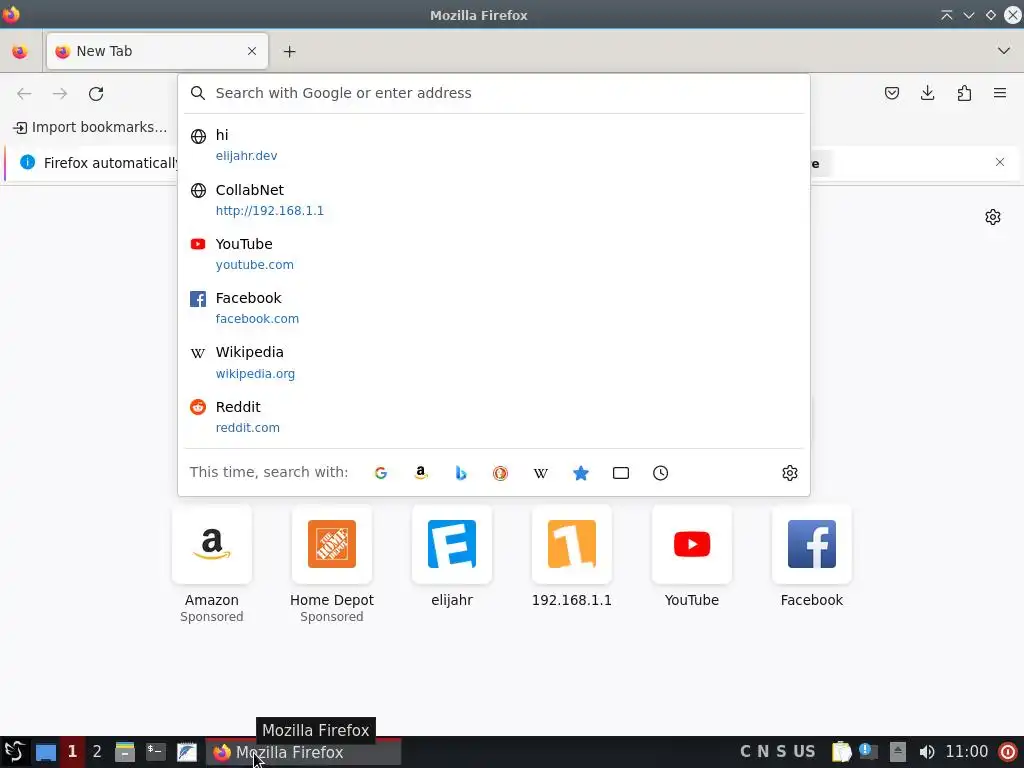Choose the Reddit reddit.com suggestion
1024x768 pixels.
[x=494, y=417]
